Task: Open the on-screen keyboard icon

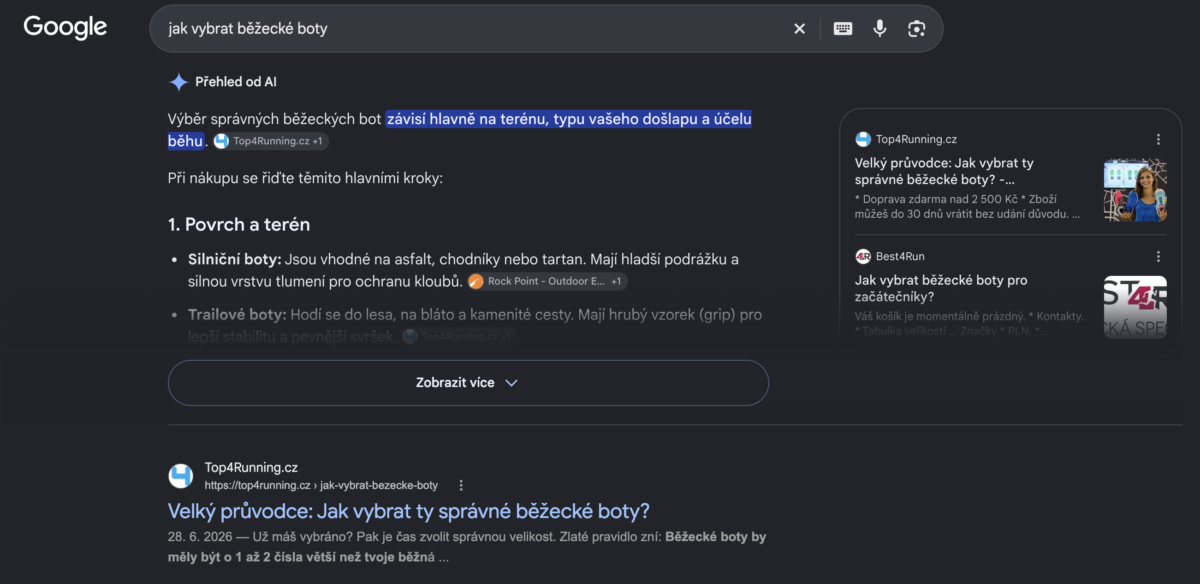Action: click(x=843, y=29)
